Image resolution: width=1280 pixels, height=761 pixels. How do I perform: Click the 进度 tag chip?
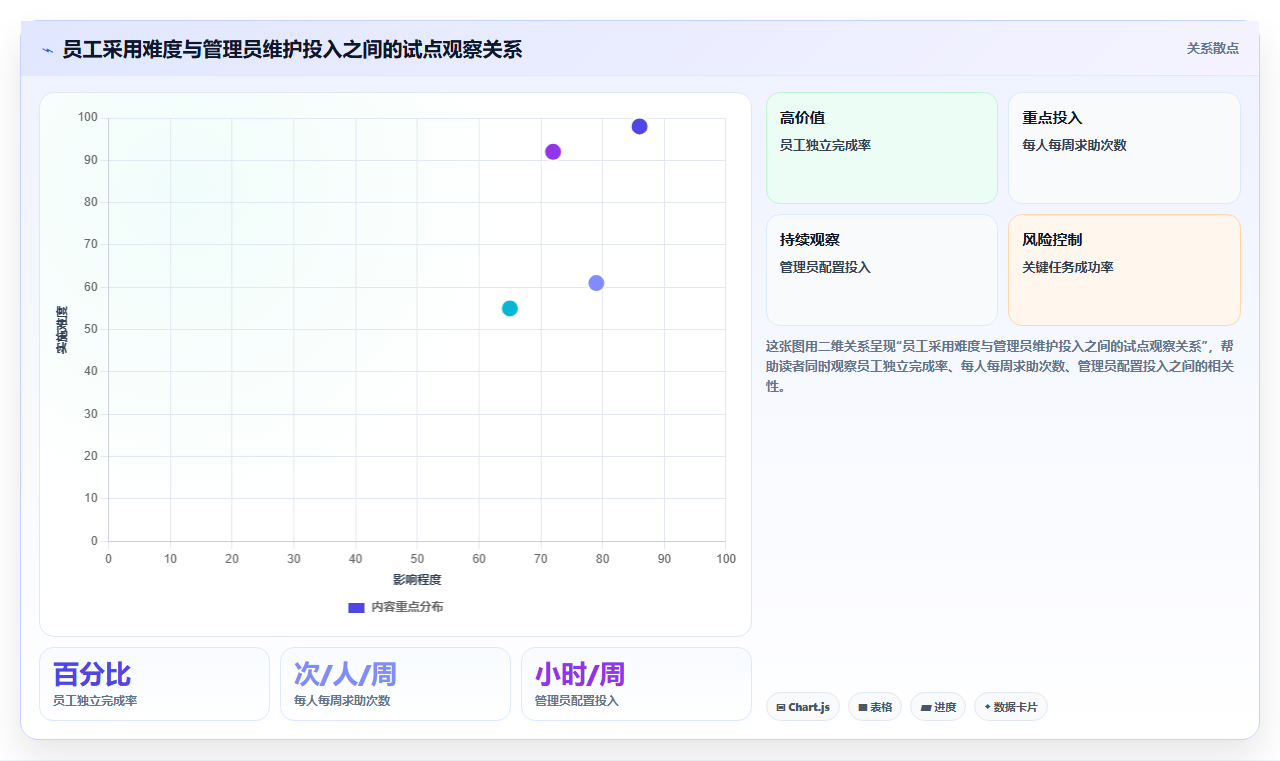pos(938,707)
